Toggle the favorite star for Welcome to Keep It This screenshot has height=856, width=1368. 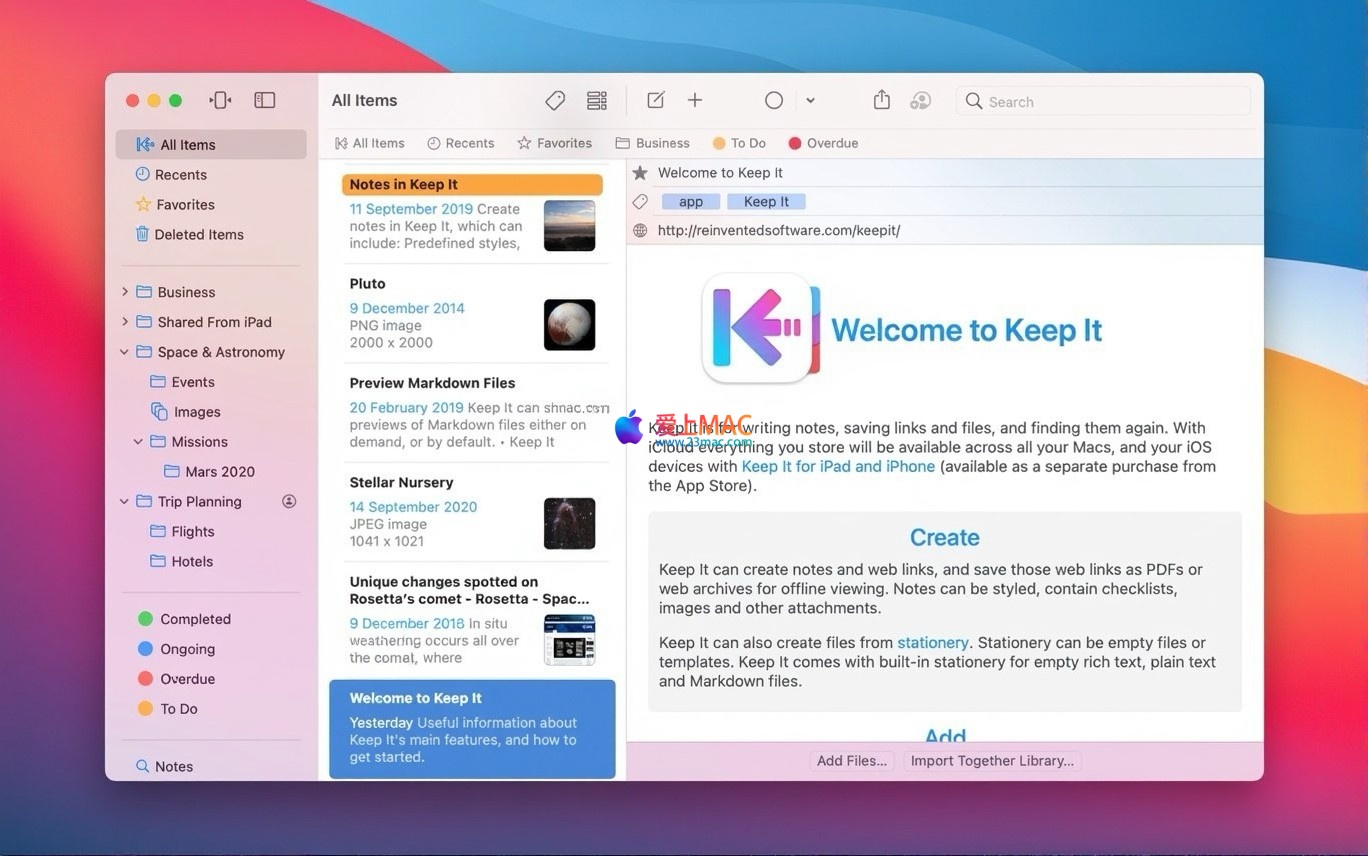pyautogui.click(x=641, y=173)
